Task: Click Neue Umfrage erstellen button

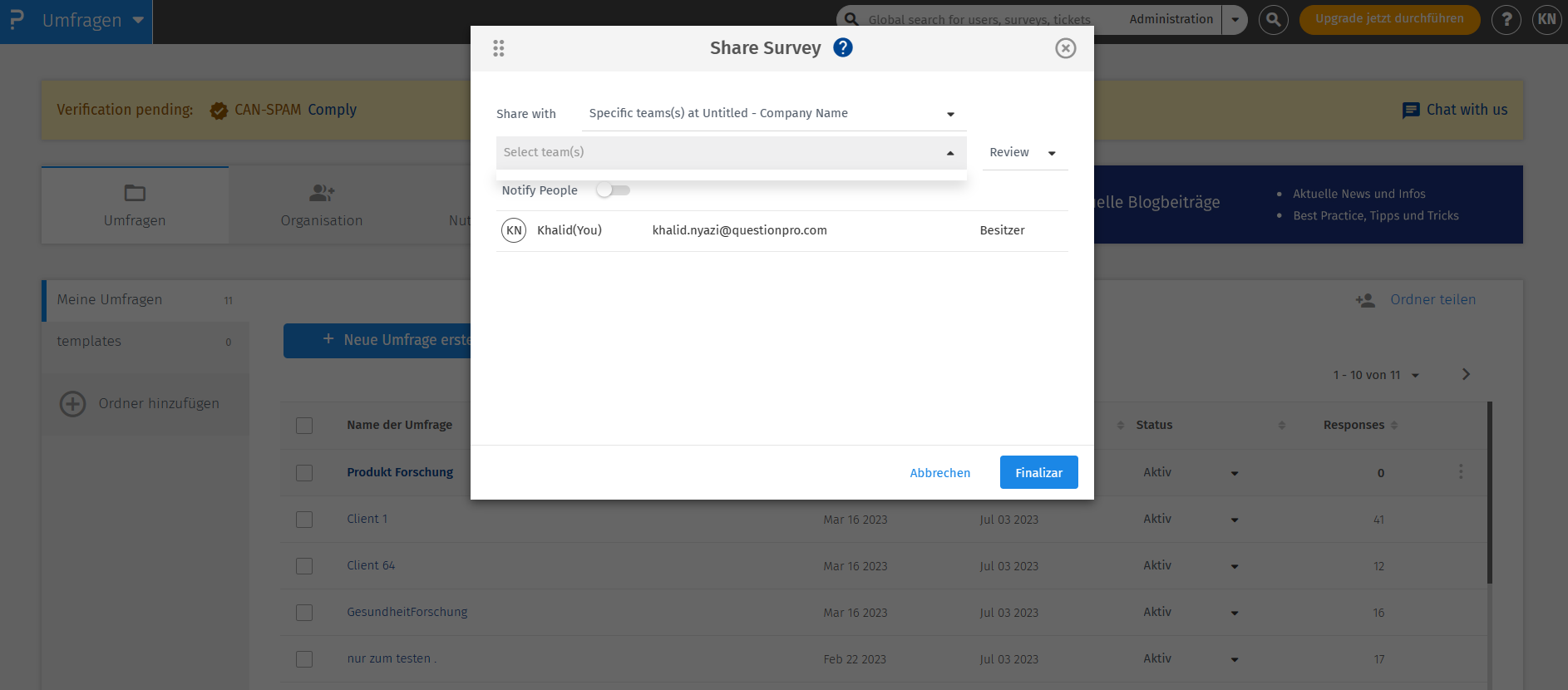Action: 378,341
